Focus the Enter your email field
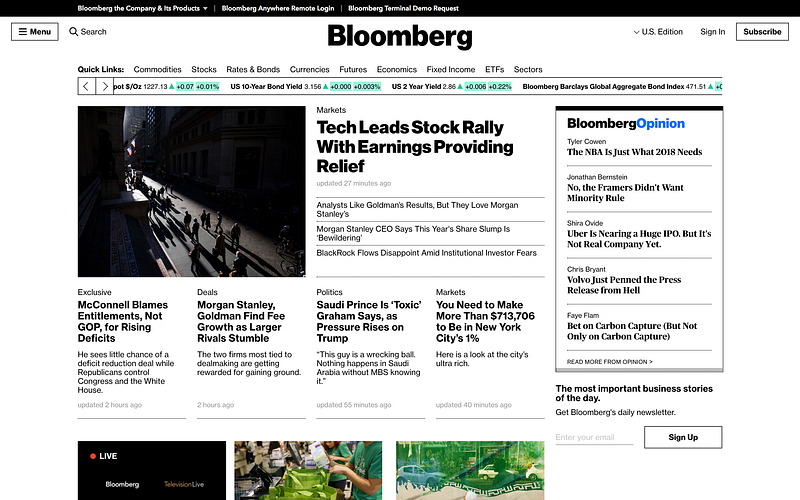The height and width of the screenshot is (500, 800). [x=594, y=437]
